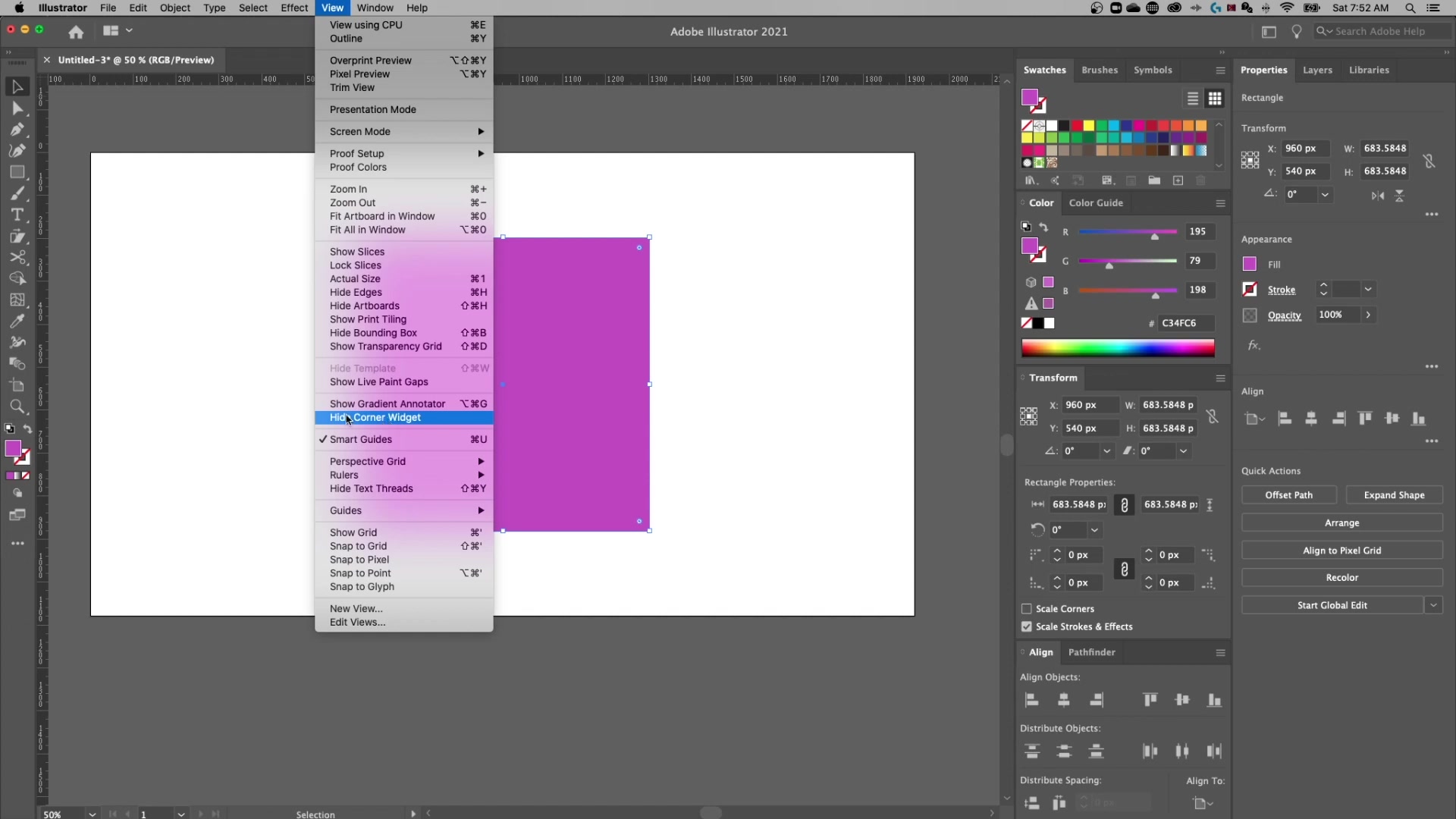Open the Opacity value dropdown
Screen dimensions: 1456x819
click(x=1370, y=315)
